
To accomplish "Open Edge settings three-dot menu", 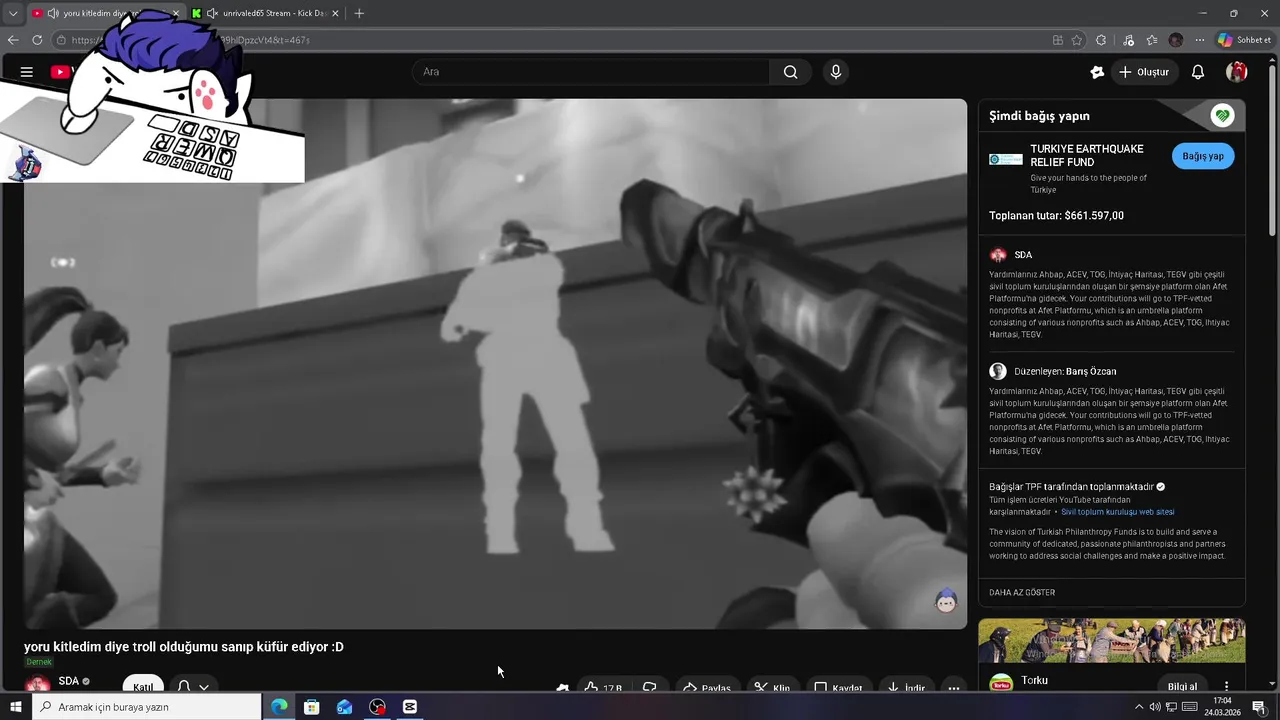I will click(x=1200, y=40).
